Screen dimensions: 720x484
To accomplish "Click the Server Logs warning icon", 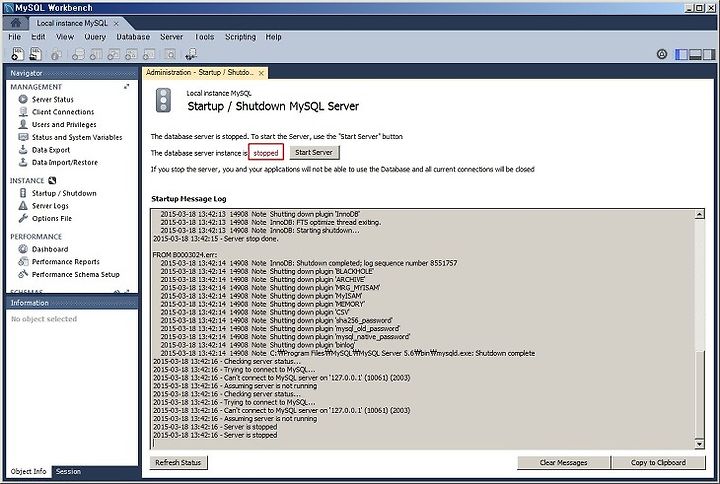I will [x=23, y=206].
